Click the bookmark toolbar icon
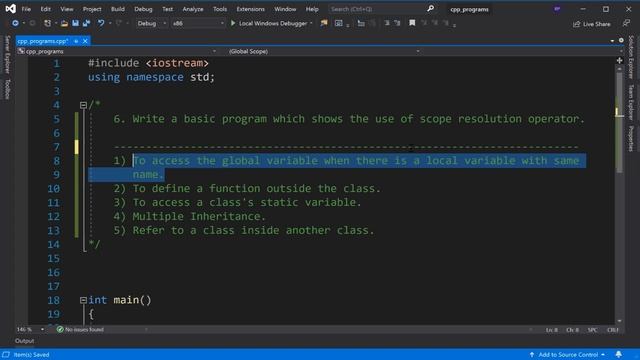This screenshot has height=360, width=640. click(412, 23)
